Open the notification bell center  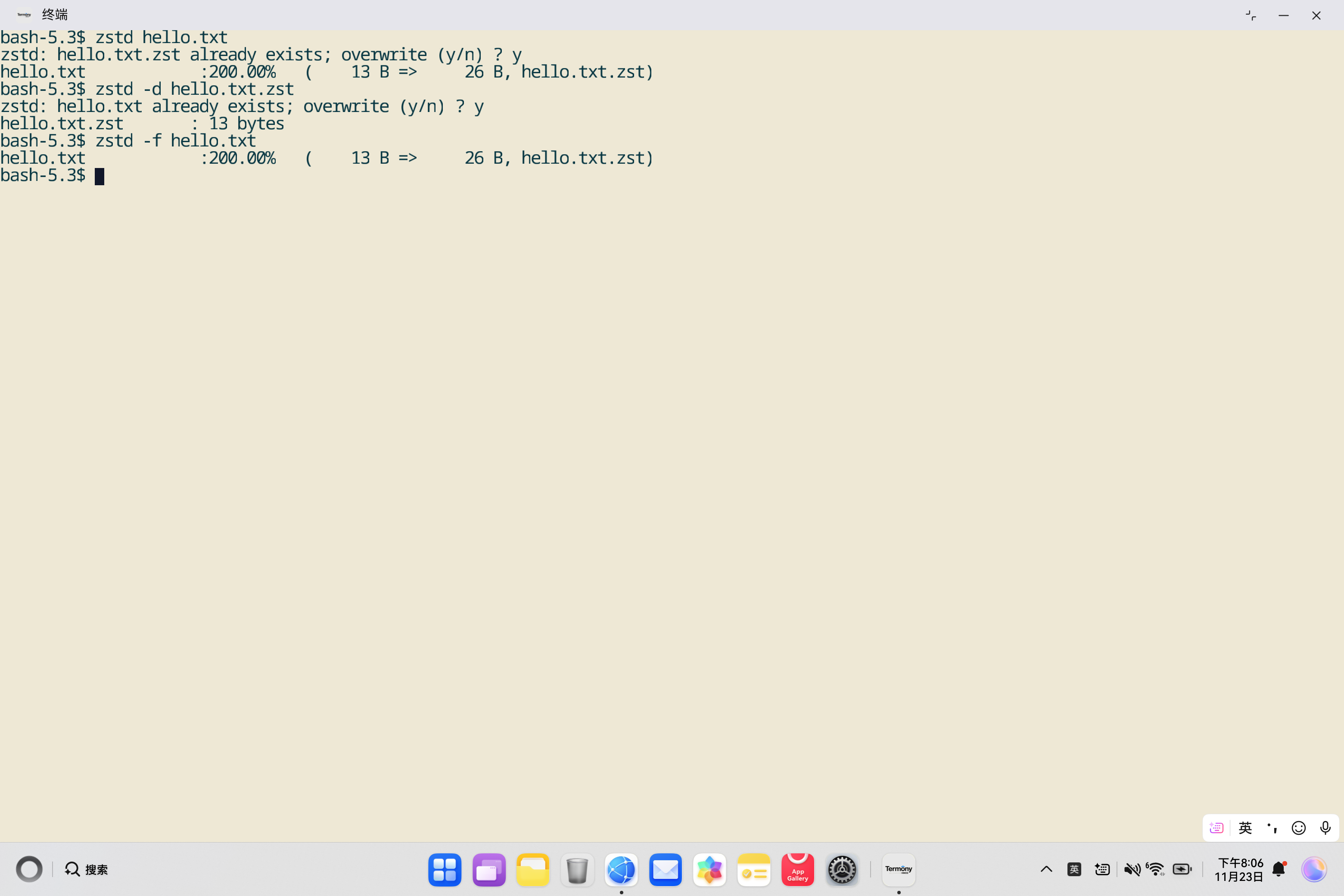1279,870
